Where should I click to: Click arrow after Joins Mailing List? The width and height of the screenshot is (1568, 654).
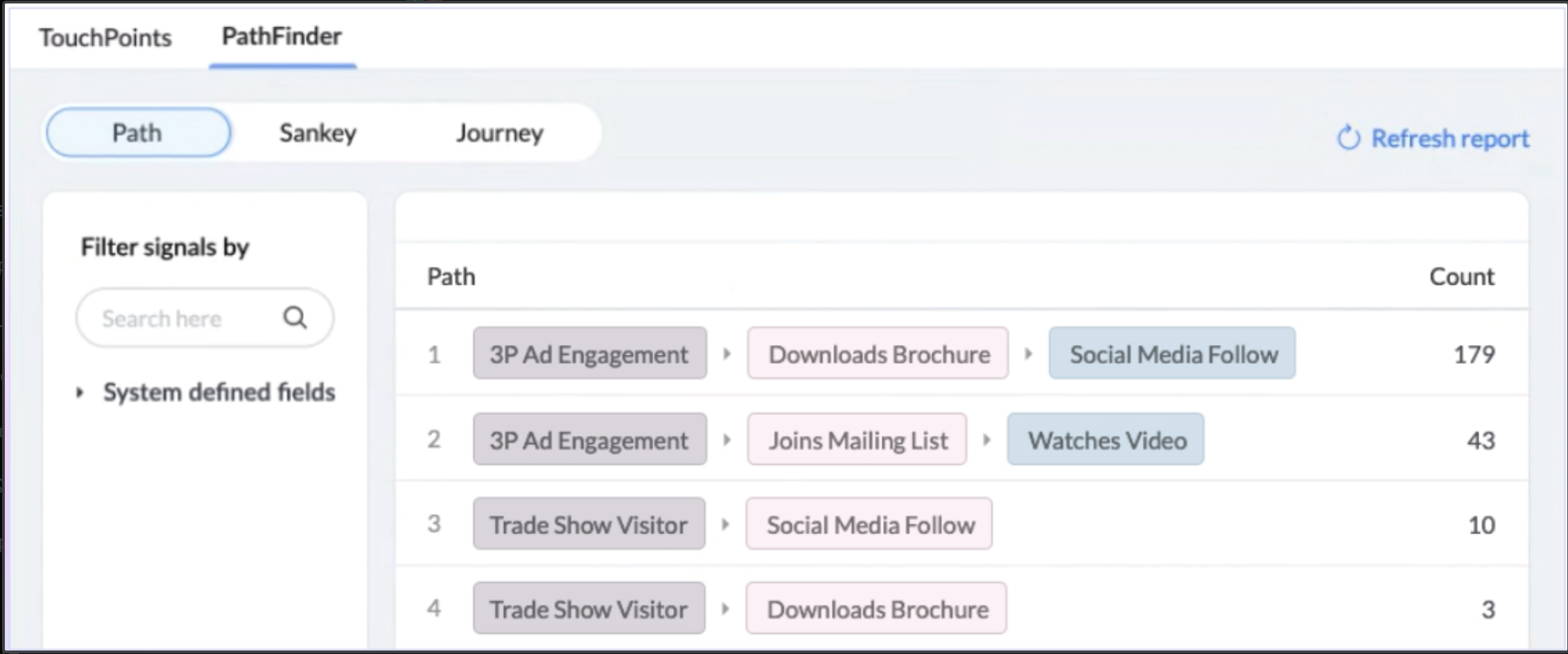[x=986, y=440]
